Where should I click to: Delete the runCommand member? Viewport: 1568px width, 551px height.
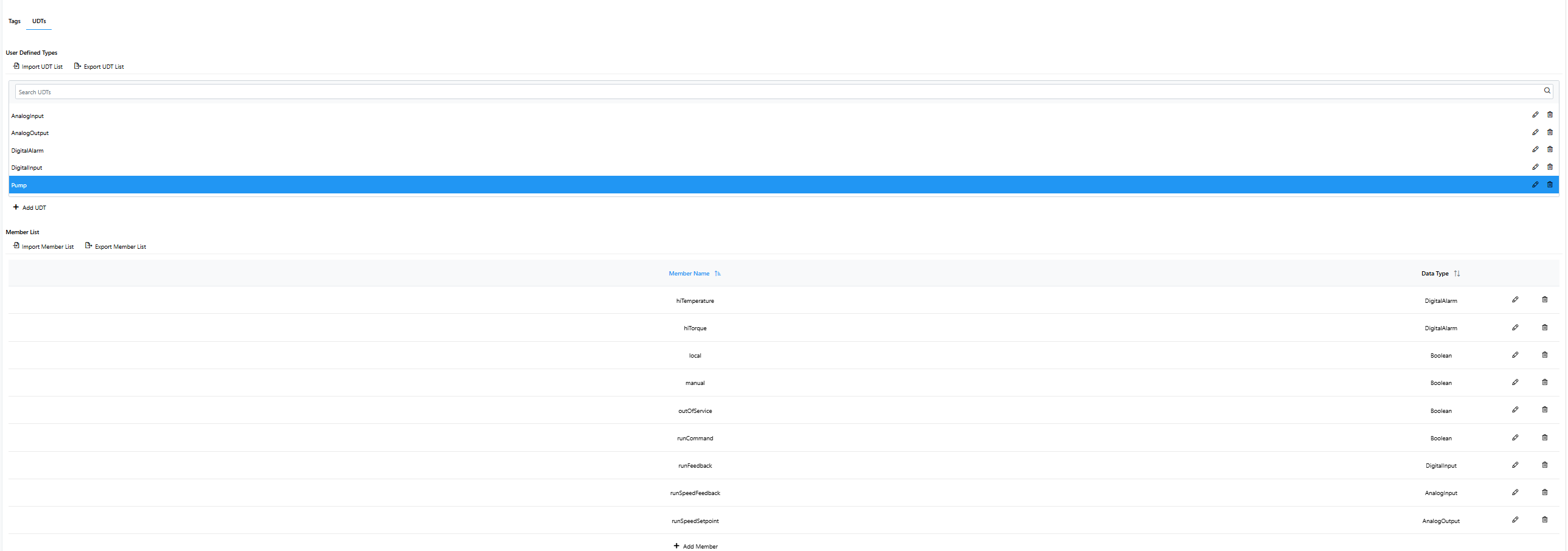[1544, 438]
